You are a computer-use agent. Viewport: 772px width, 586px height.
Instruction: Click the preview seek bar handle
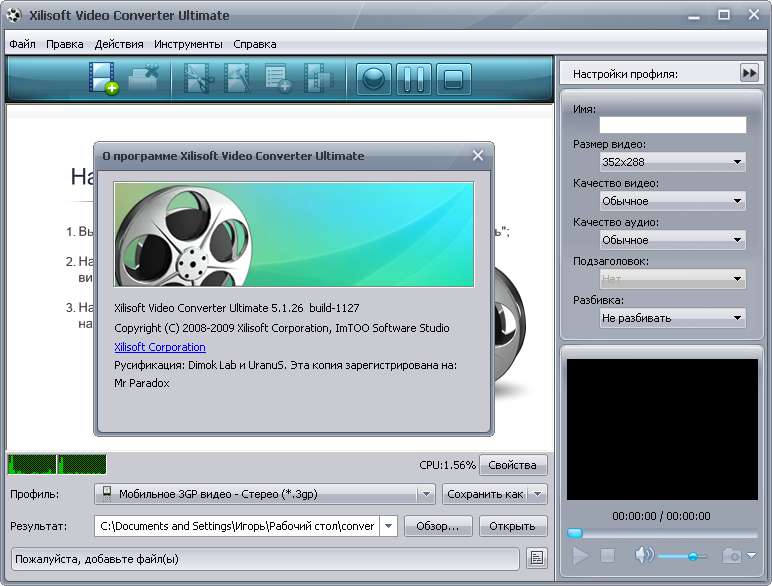point(575,533)
